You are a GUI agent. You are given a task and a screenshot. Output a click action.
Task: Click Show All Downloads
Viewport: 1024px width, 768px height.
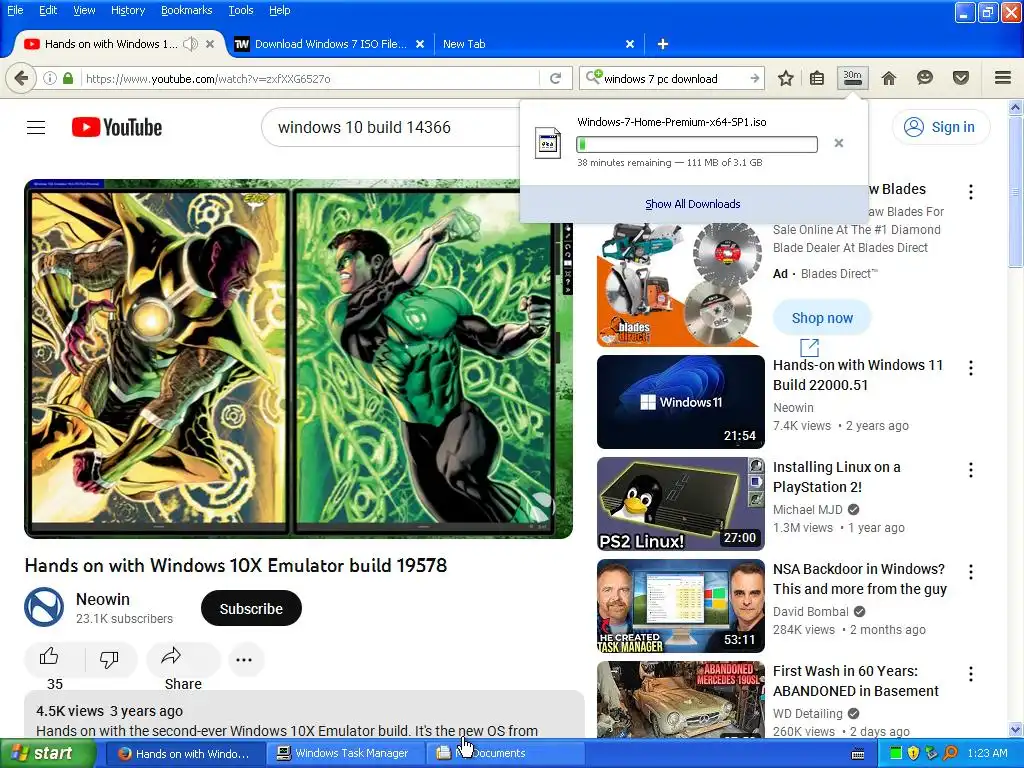(x=693, y=204)
